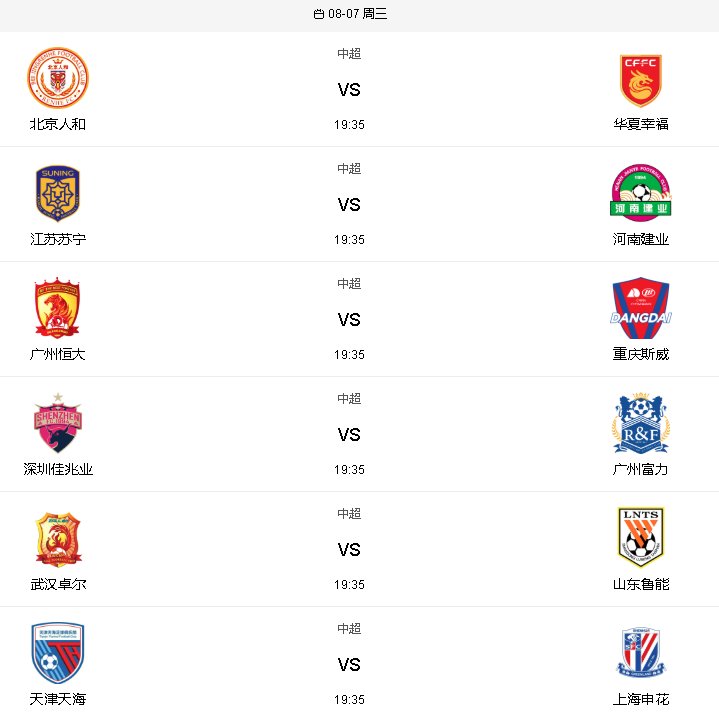The width and height of the screenshot is (719, 718).
Task: Select the R&F Guangzhou blue crest
Action: 641,423
